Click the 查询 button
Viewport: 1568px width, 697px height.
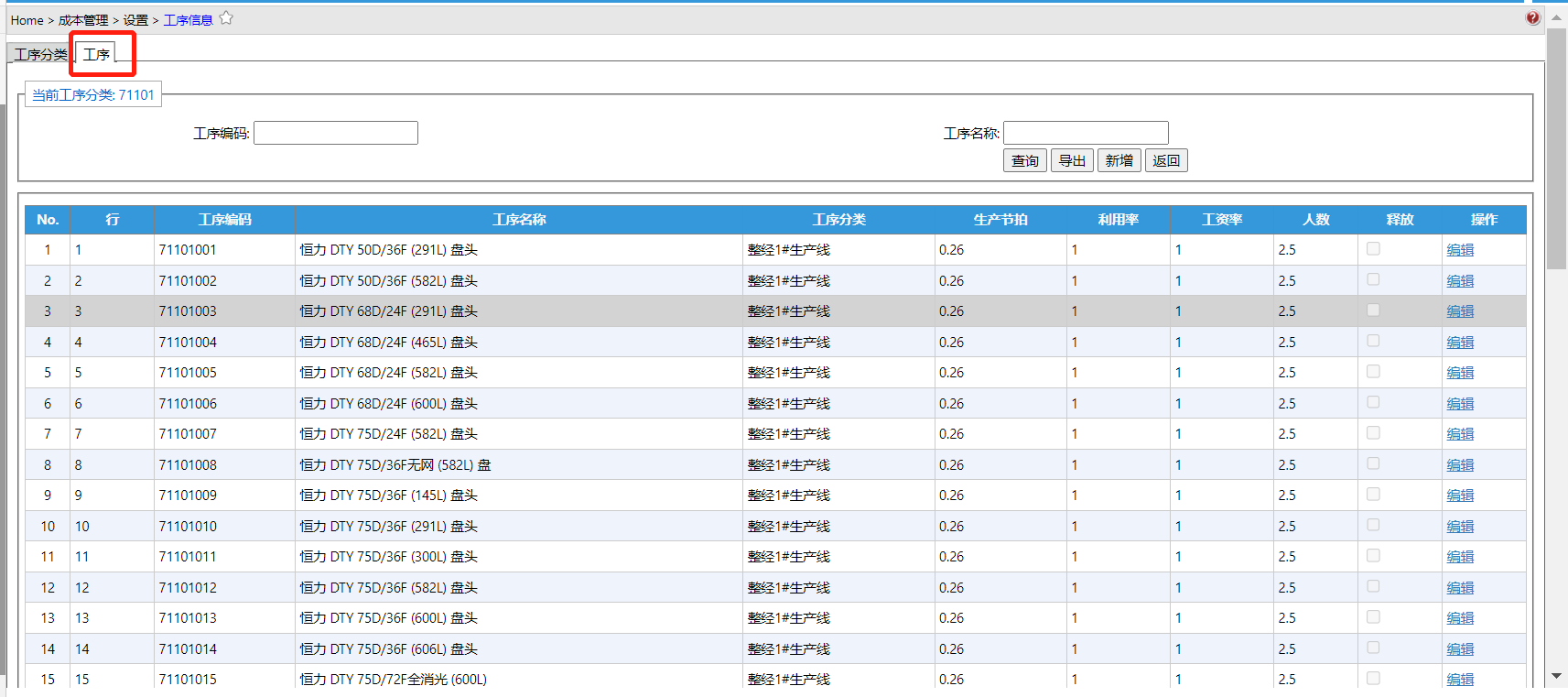point(1025,161)
